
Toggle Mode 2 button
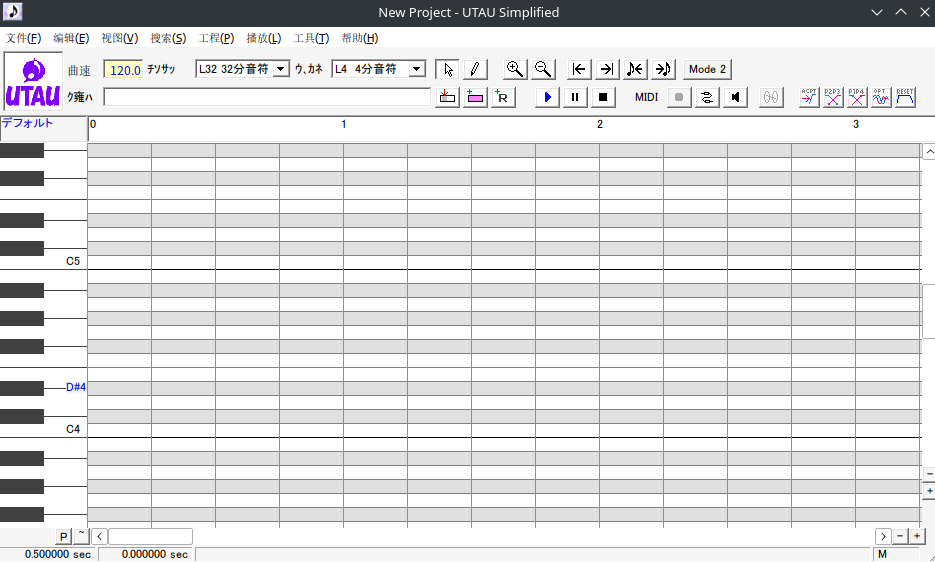click(707, 69)
